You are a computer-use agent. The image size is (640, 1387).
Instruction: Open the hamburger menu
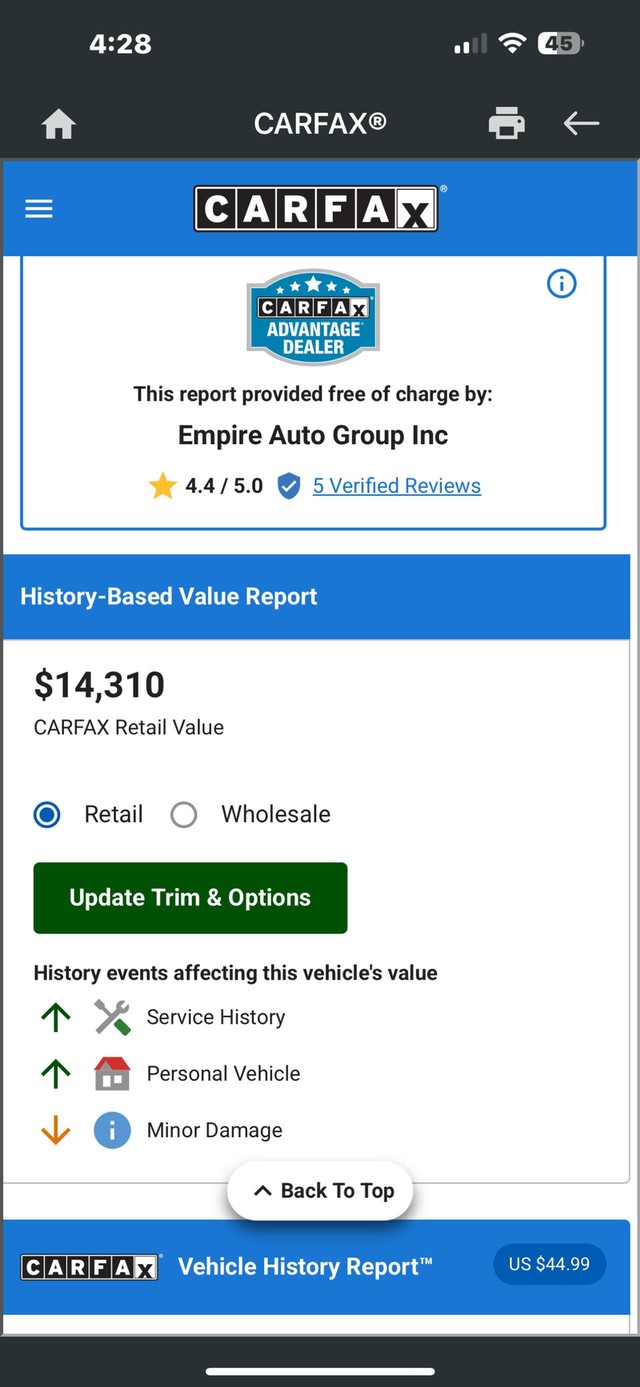tap(39, 208)
